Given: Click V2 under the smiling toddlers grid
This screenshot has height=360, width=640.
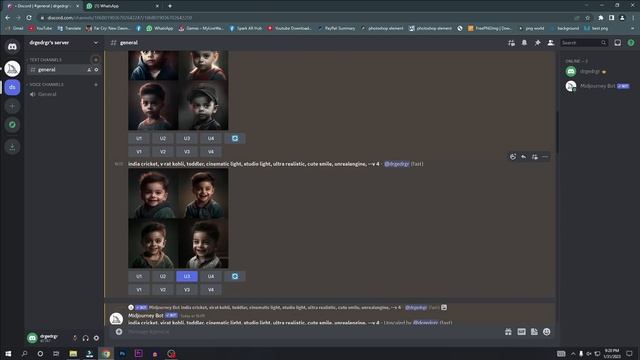Looking at the screenshot, I should tap(163, 290).
